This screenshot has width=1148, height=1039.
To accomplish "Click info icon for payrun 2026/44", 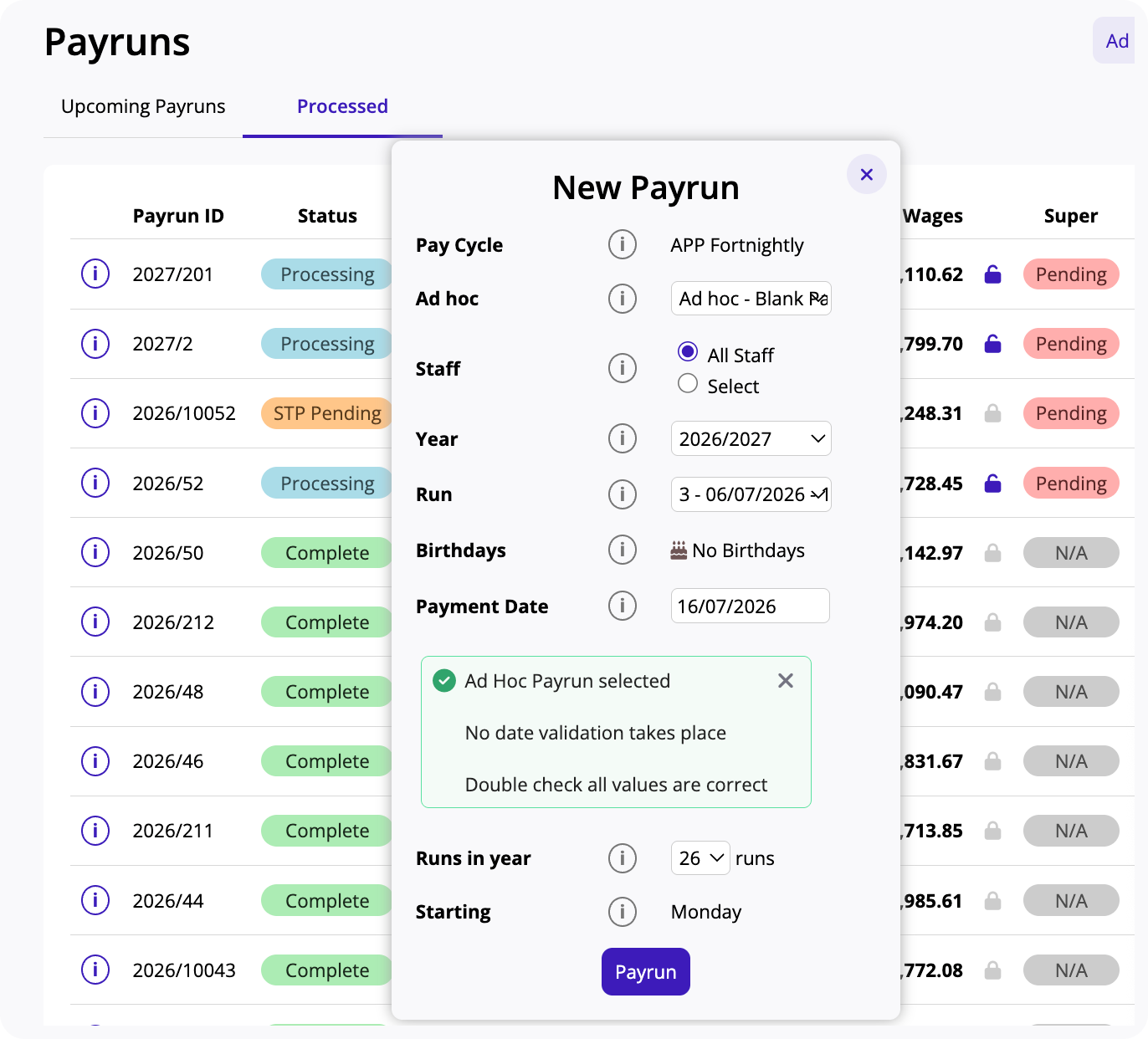I will click(x=95, y=900).
